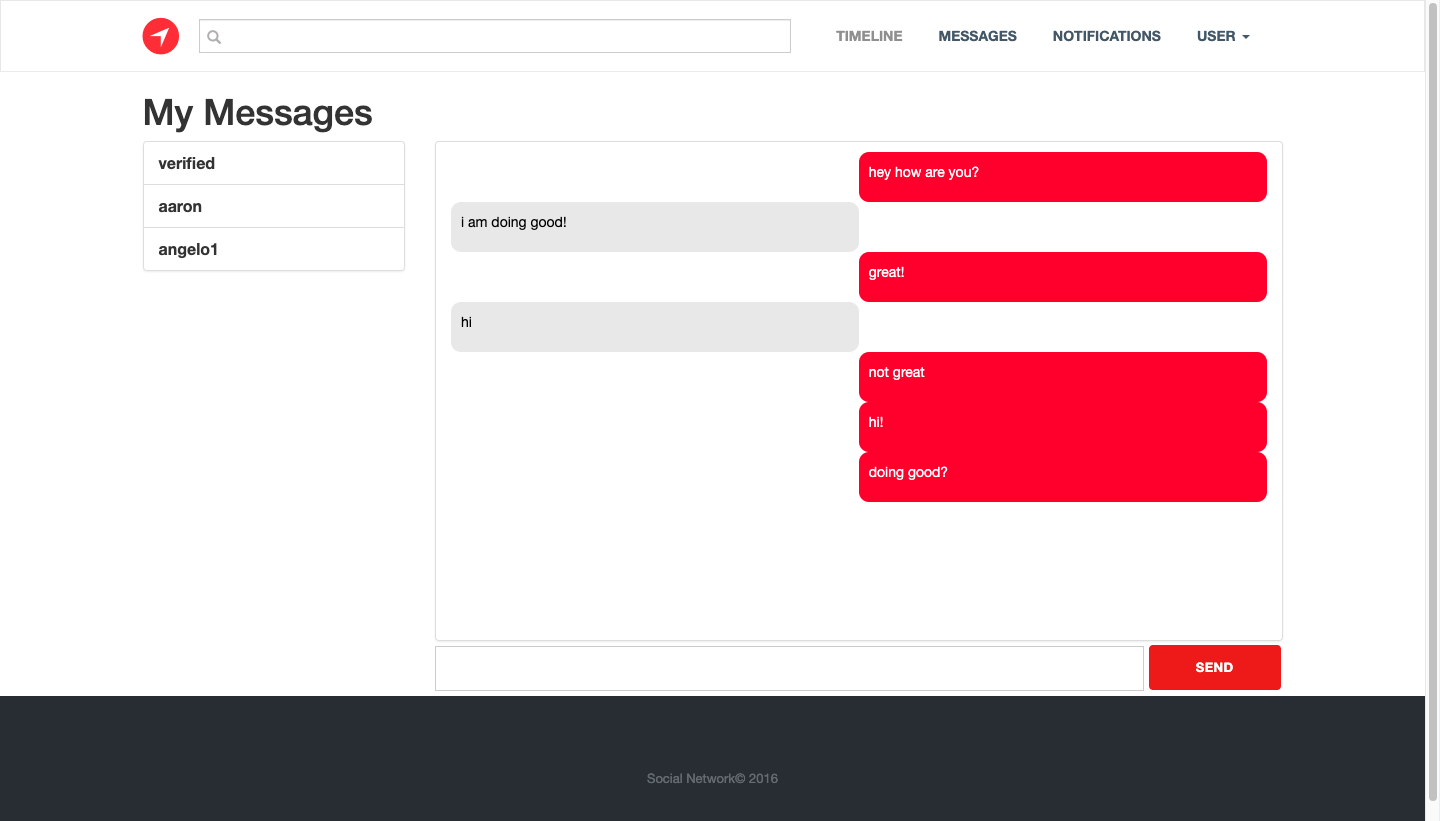Image resolution: width=1440 pixels, height=821 pixels.
Task: Click the 'not great' message bubble
Action: 1063,377
